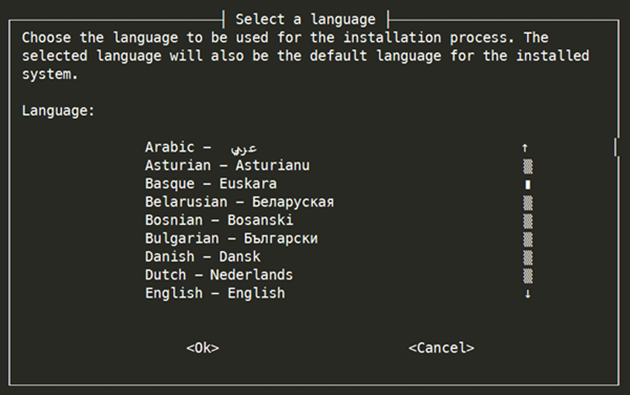Click the scrollbar up arrow

pos(525,148)
